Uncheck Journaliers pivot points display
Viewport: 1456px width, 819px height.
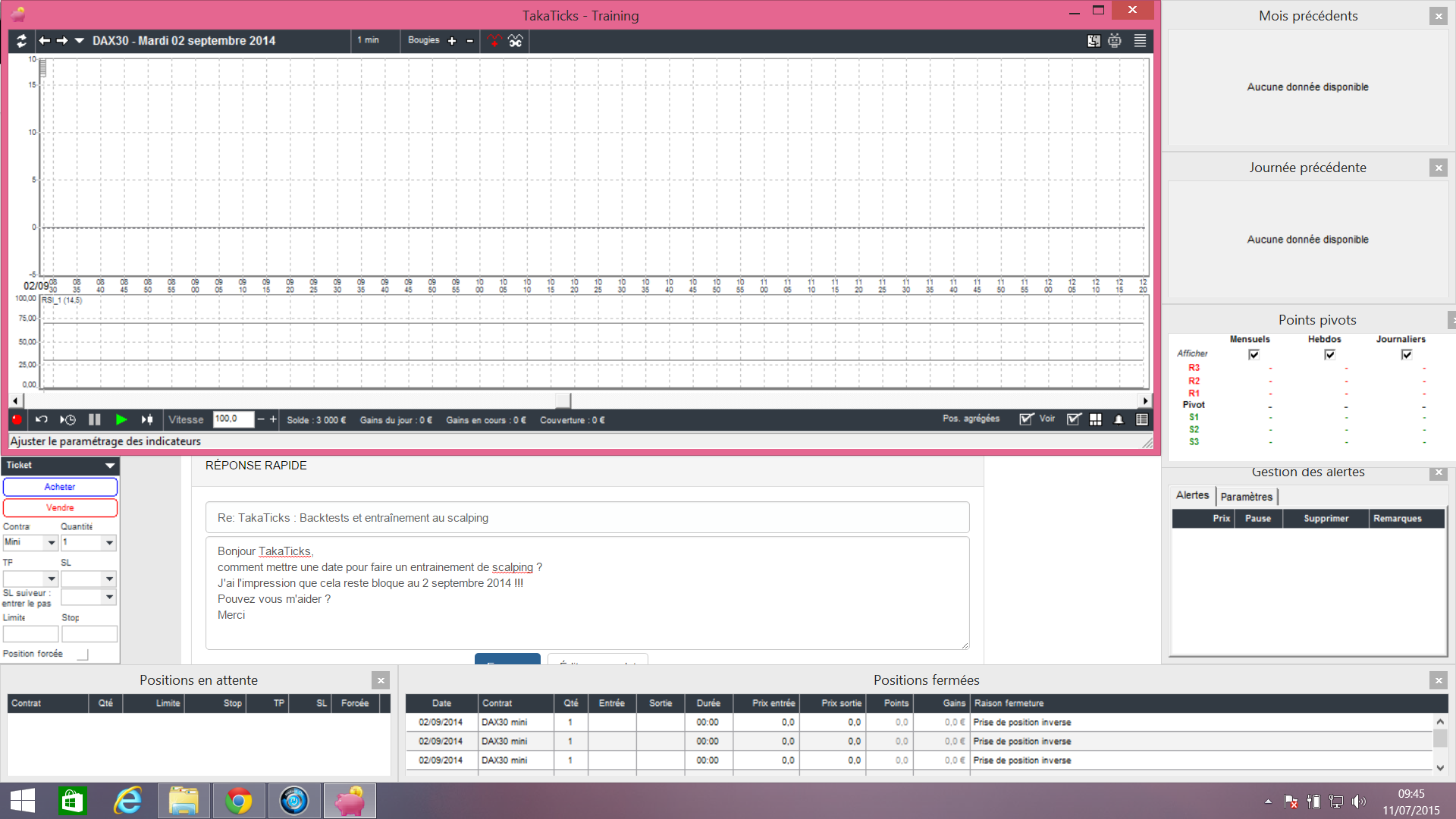pyautogui.click(x=1406, y=354)
